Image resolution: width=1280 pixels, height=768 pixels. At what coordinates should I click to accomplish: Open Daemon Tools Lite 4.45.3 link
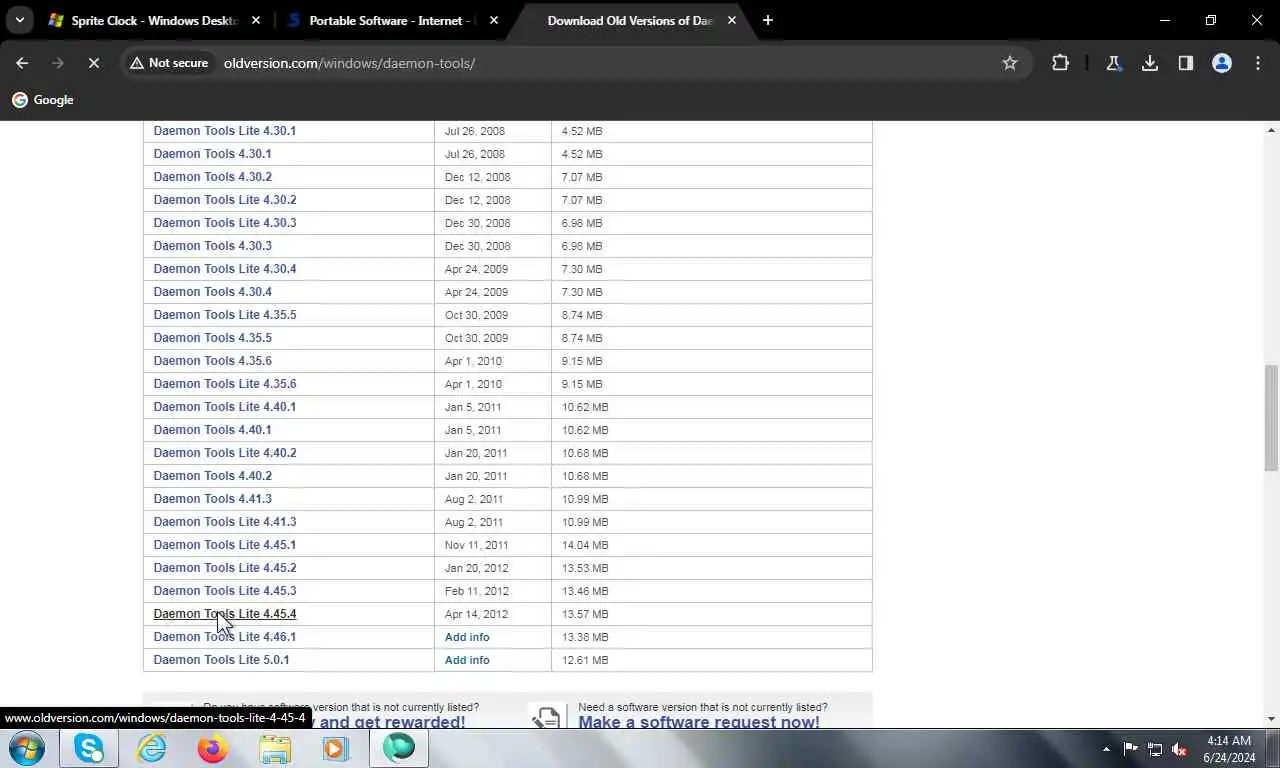225,591
